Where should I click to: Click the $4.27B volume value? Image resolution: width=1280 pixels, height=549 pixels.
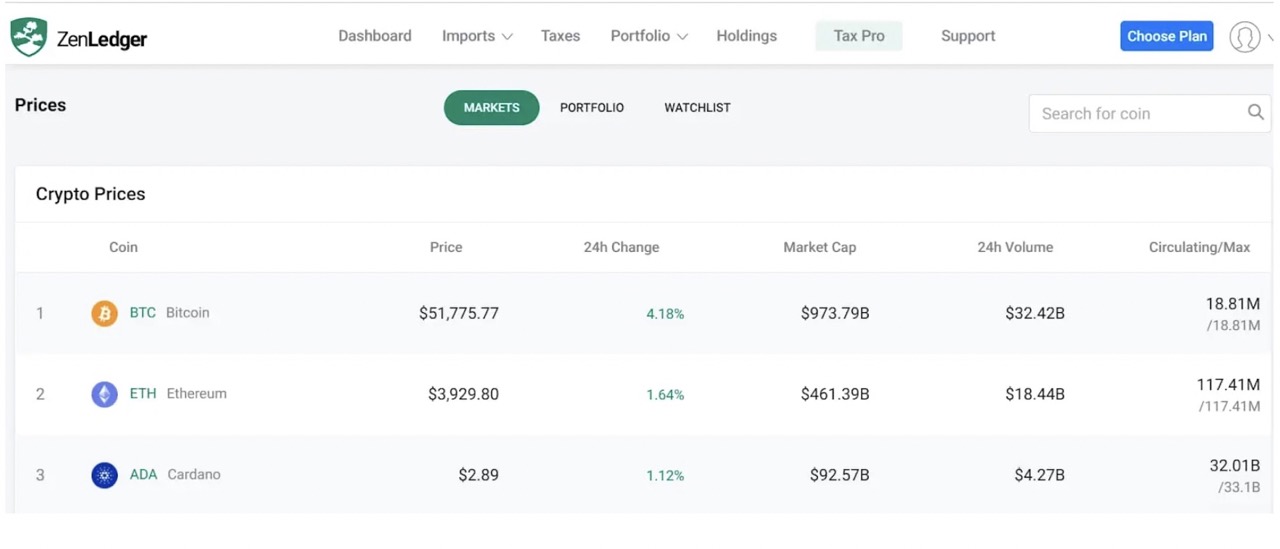pyautogui.click(x=1040, y=476)
